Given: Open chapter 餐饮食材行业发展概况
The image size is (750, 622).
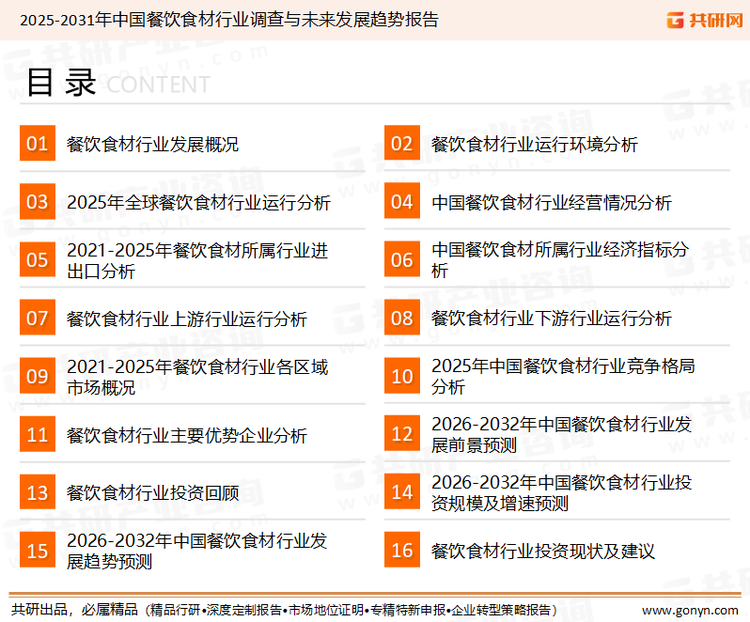Looking at the screenshot, I should coord(152,145).
